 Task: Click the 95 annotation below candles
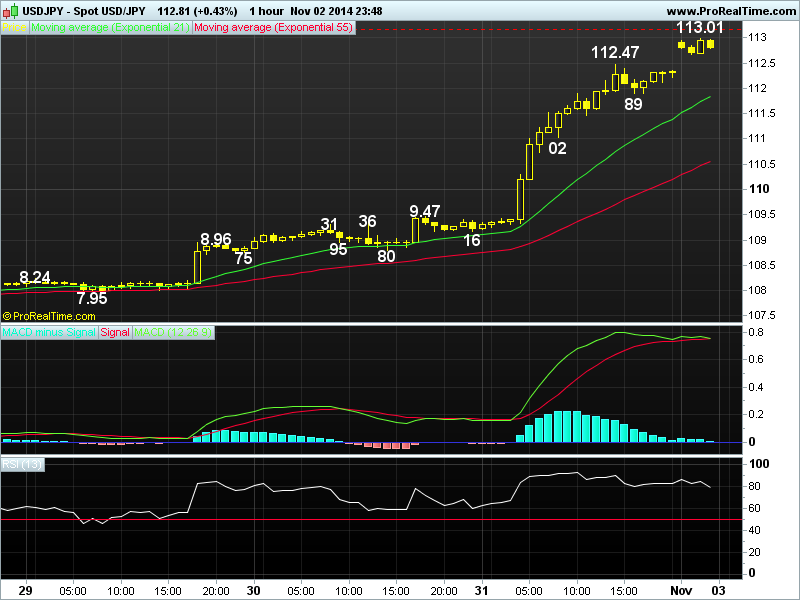(x=338, y=249)
